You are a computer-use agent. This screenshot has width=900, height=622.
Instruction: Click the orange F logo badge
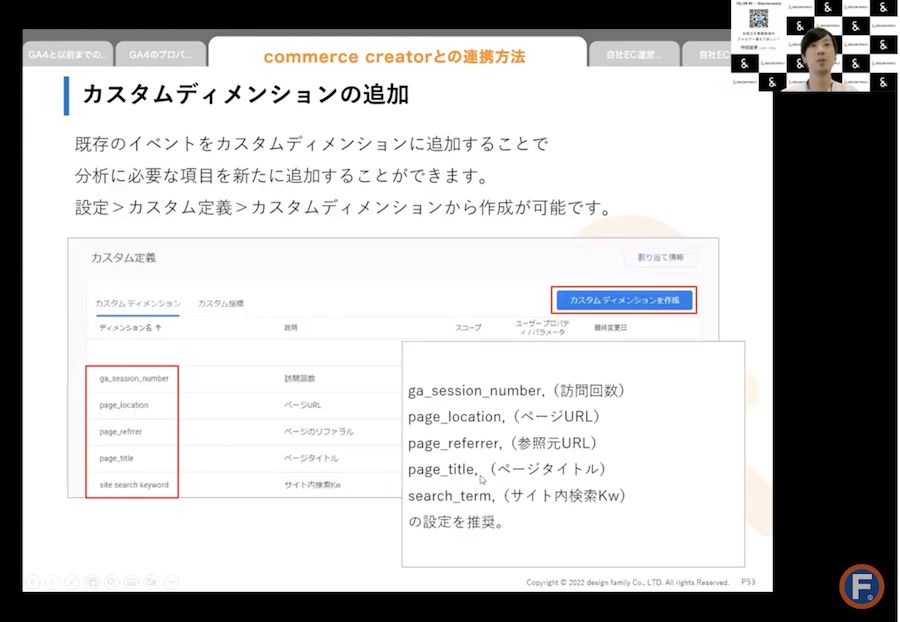[862, 586]
